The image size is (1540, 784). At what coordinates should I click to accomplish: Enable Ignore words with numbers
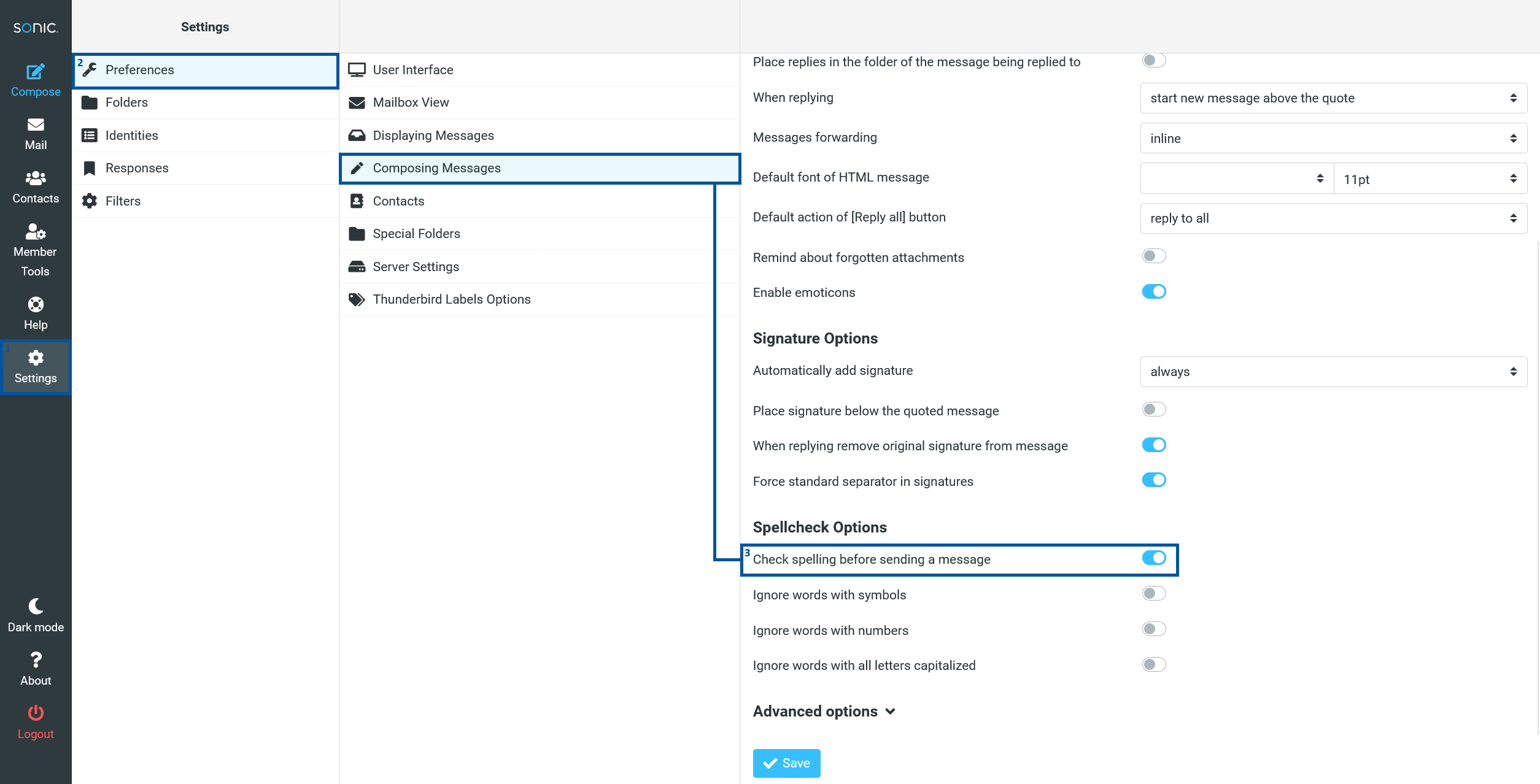1154,629
